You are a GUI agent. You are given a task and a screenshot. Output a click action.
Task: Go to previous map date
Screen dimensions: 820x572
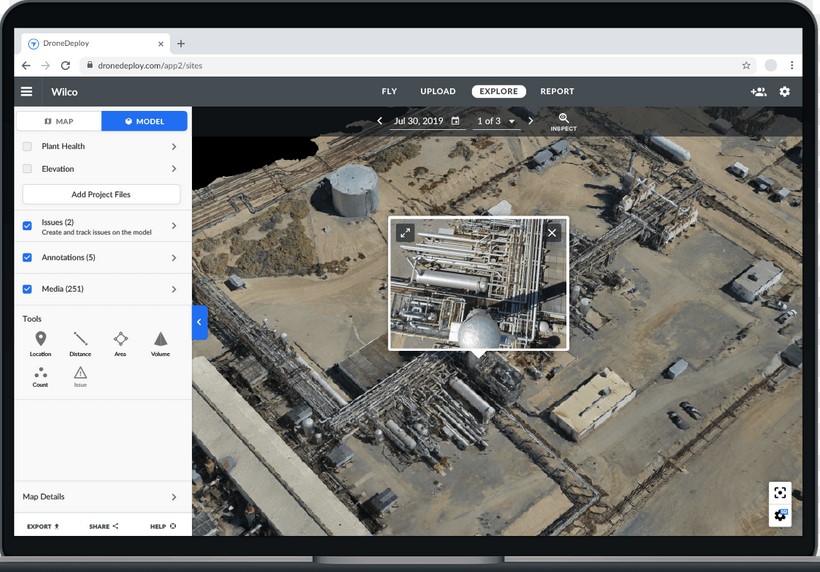click(380, 121)
